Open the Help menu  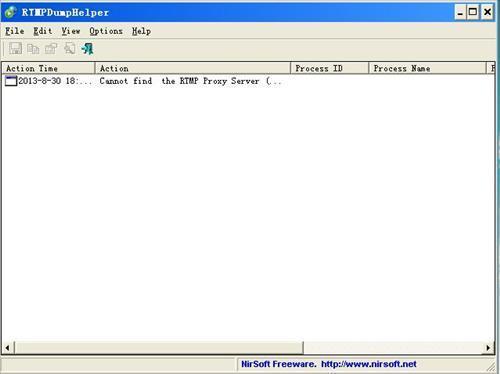(x=141, y=31)
